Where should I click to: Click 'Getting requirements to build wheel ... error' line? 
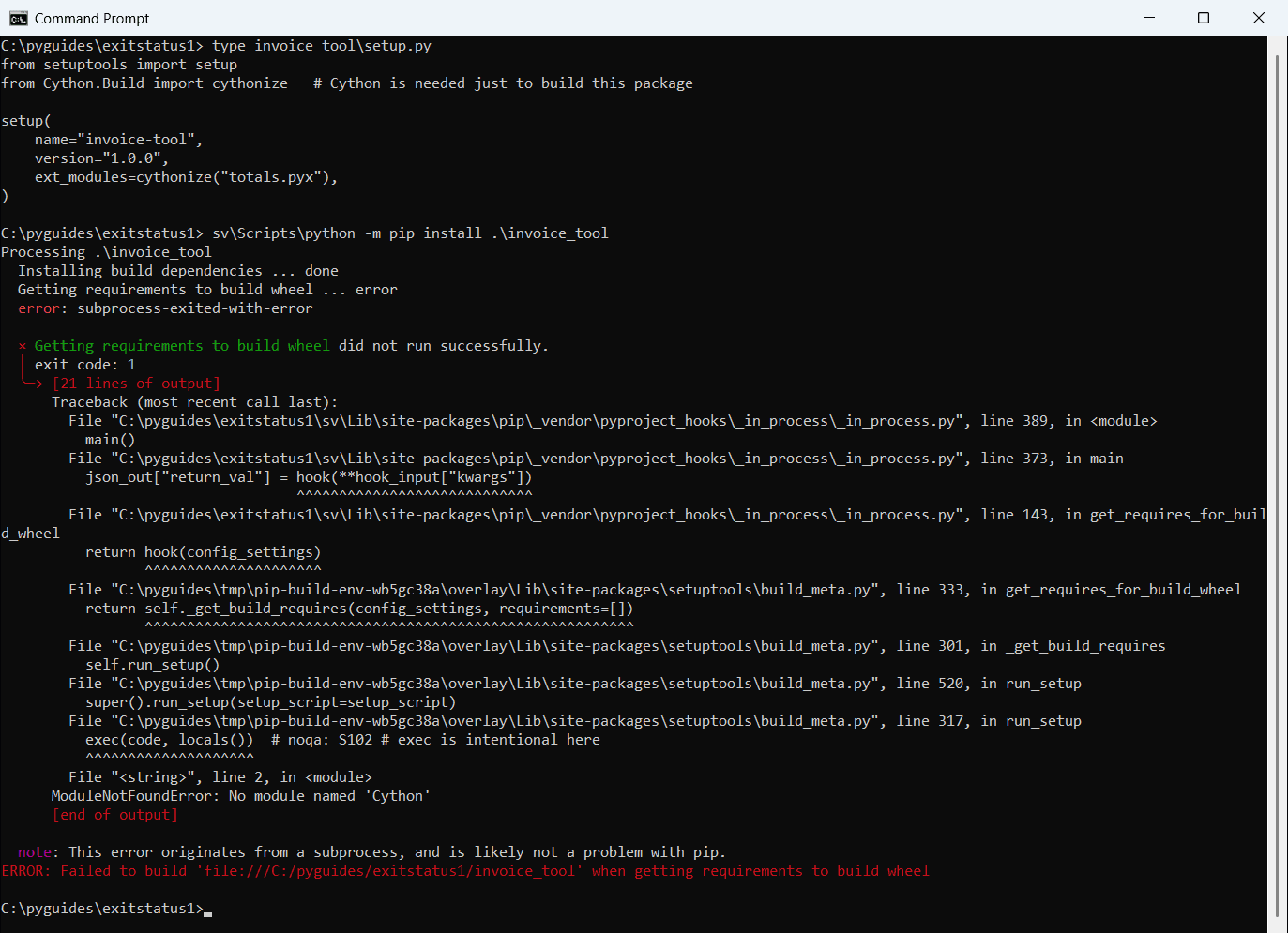(x=207, y=290)
